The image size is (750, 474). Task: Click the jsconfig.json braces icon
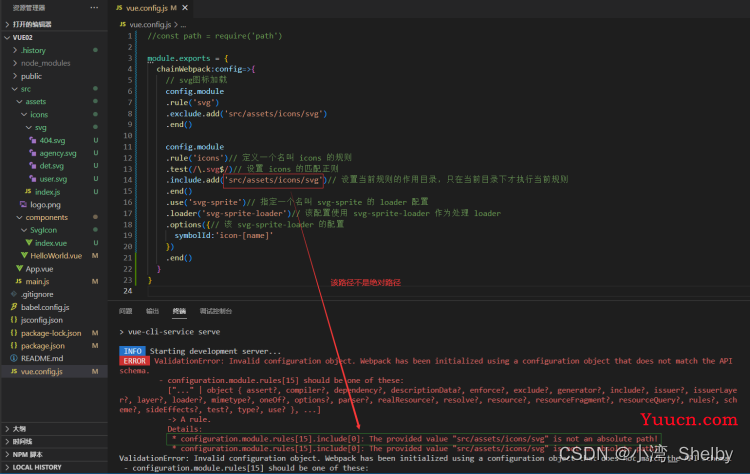(x=14, y=320)
